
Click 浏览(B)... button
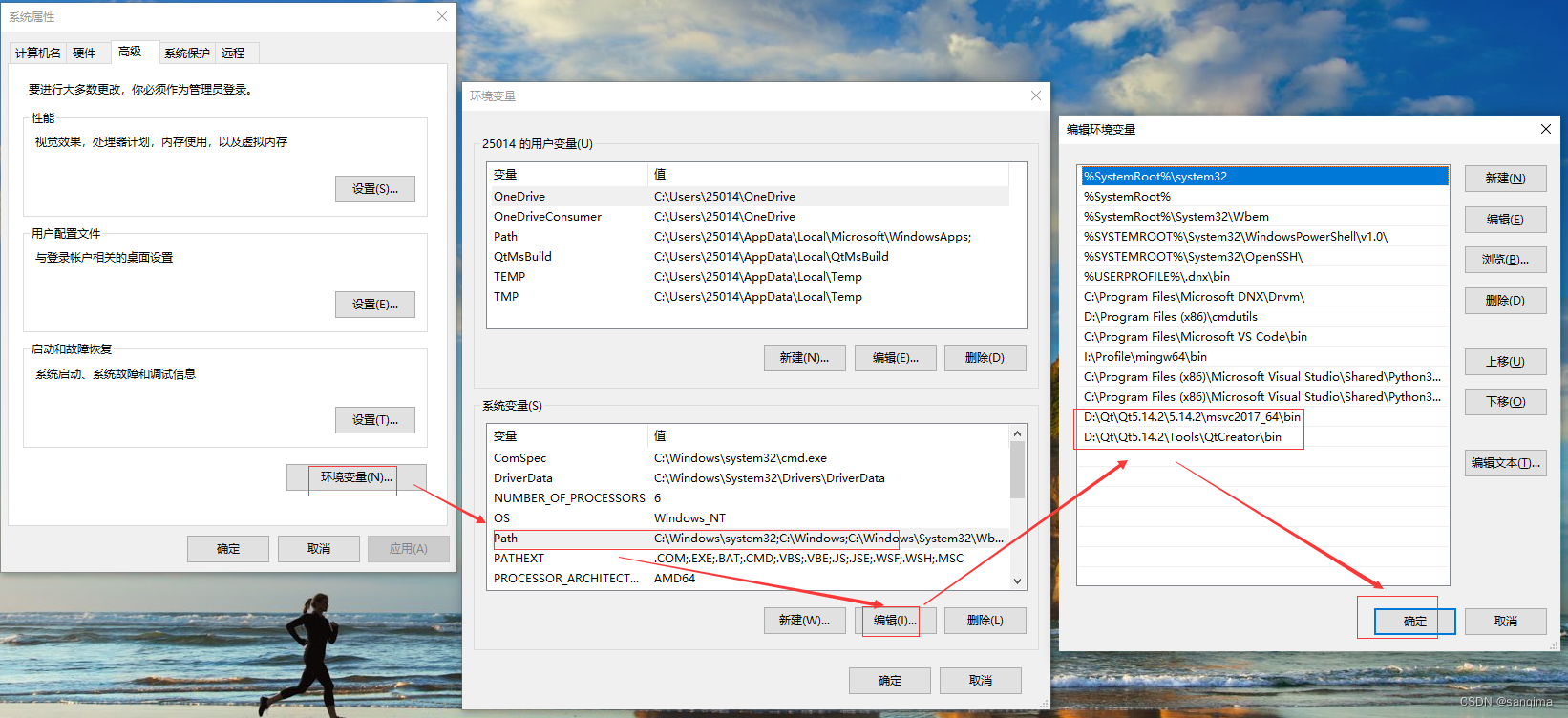pos(1505,260)
